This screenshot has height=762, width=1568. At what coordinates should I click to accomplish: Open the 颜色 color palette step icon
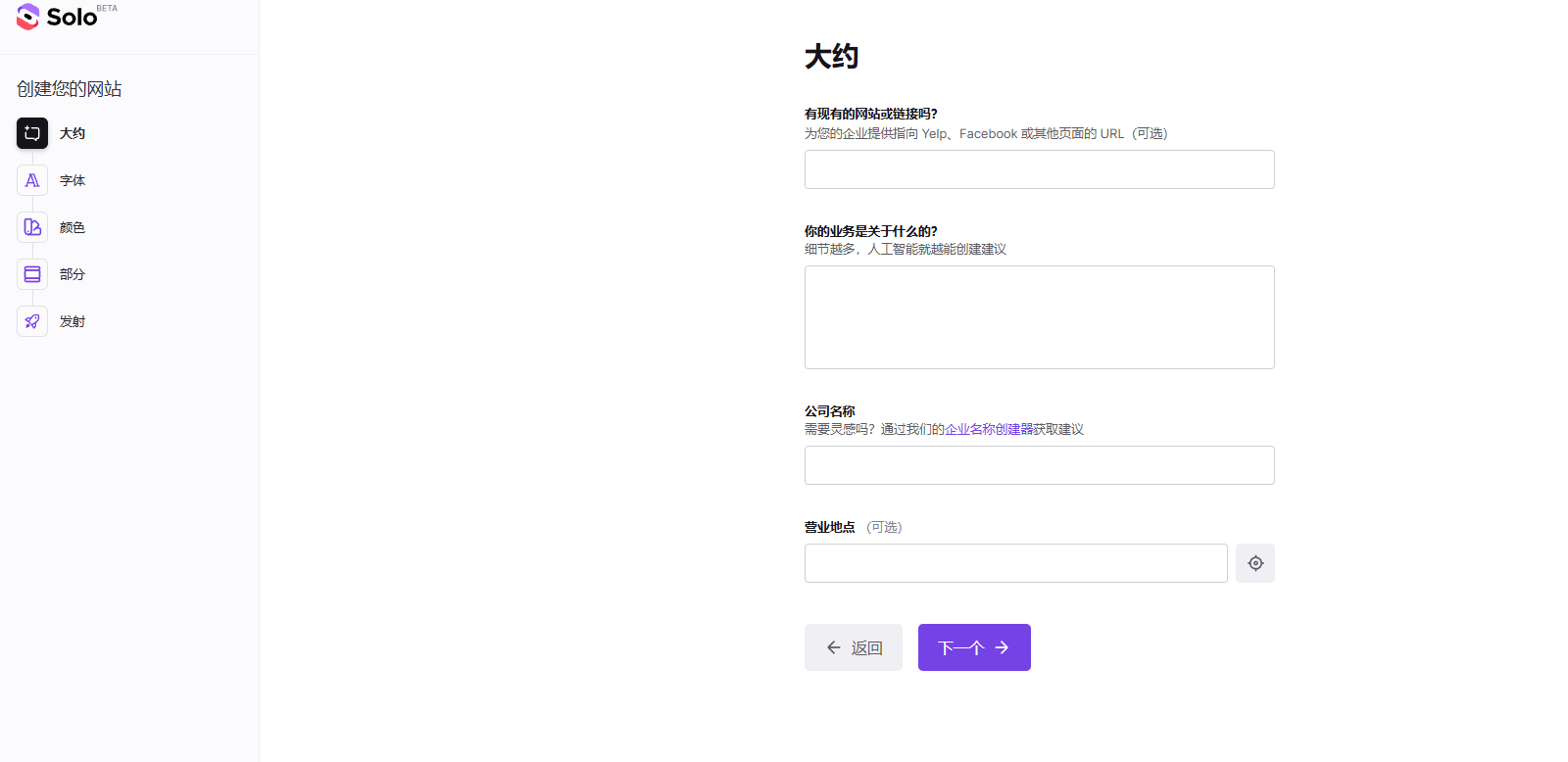point(32,227)
